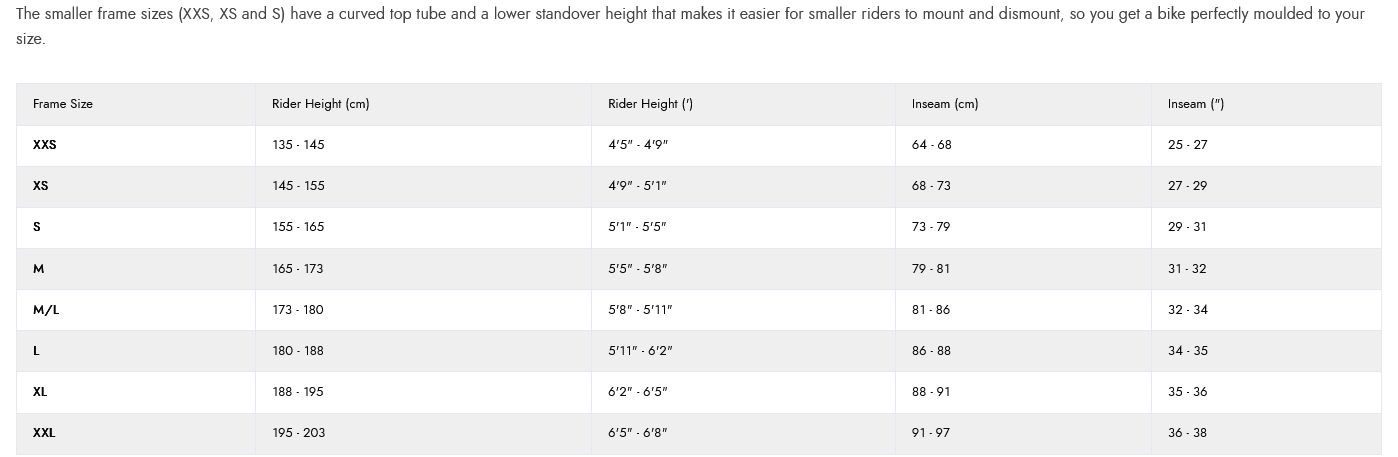Click the Rider Height (') column header
This screenshot has width=1398, height=457.
[x=650, y=104]
